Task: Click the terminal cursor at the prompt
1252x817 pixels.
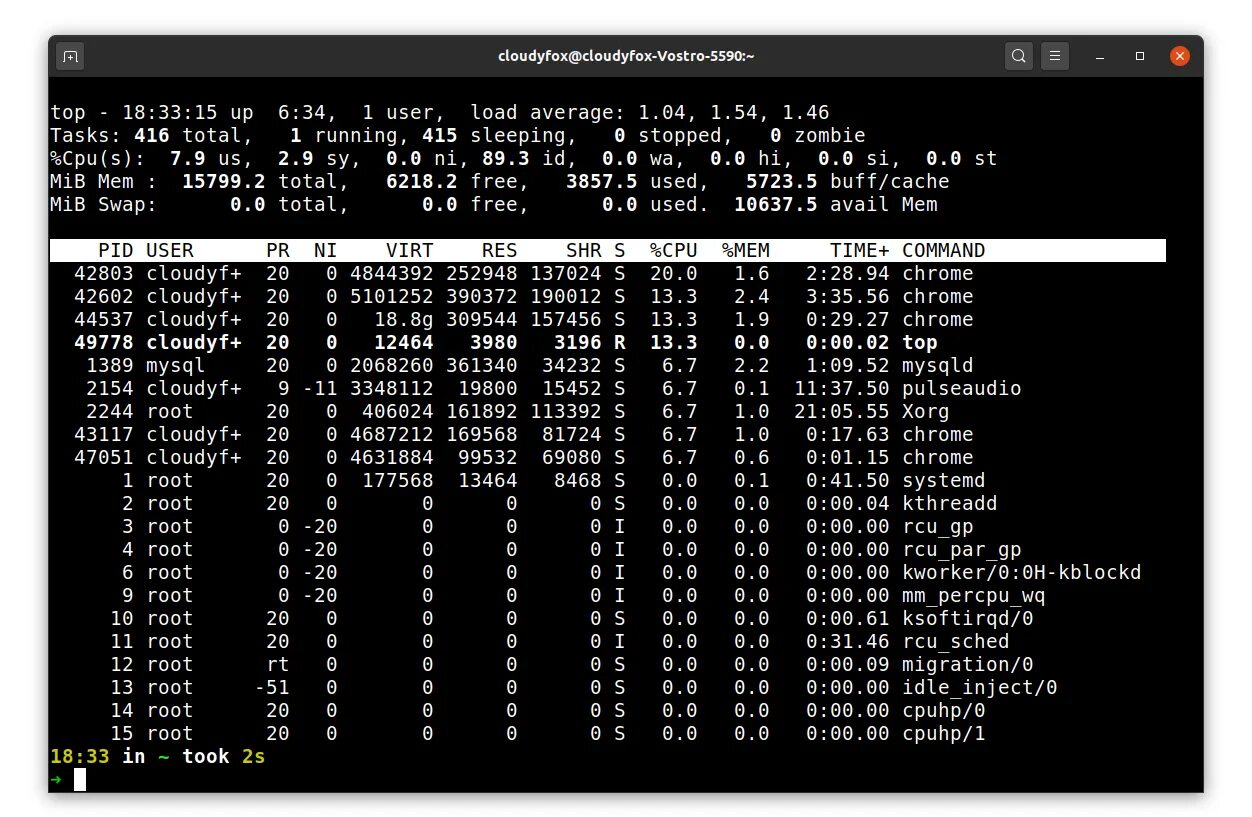Action: coord(80,779)
